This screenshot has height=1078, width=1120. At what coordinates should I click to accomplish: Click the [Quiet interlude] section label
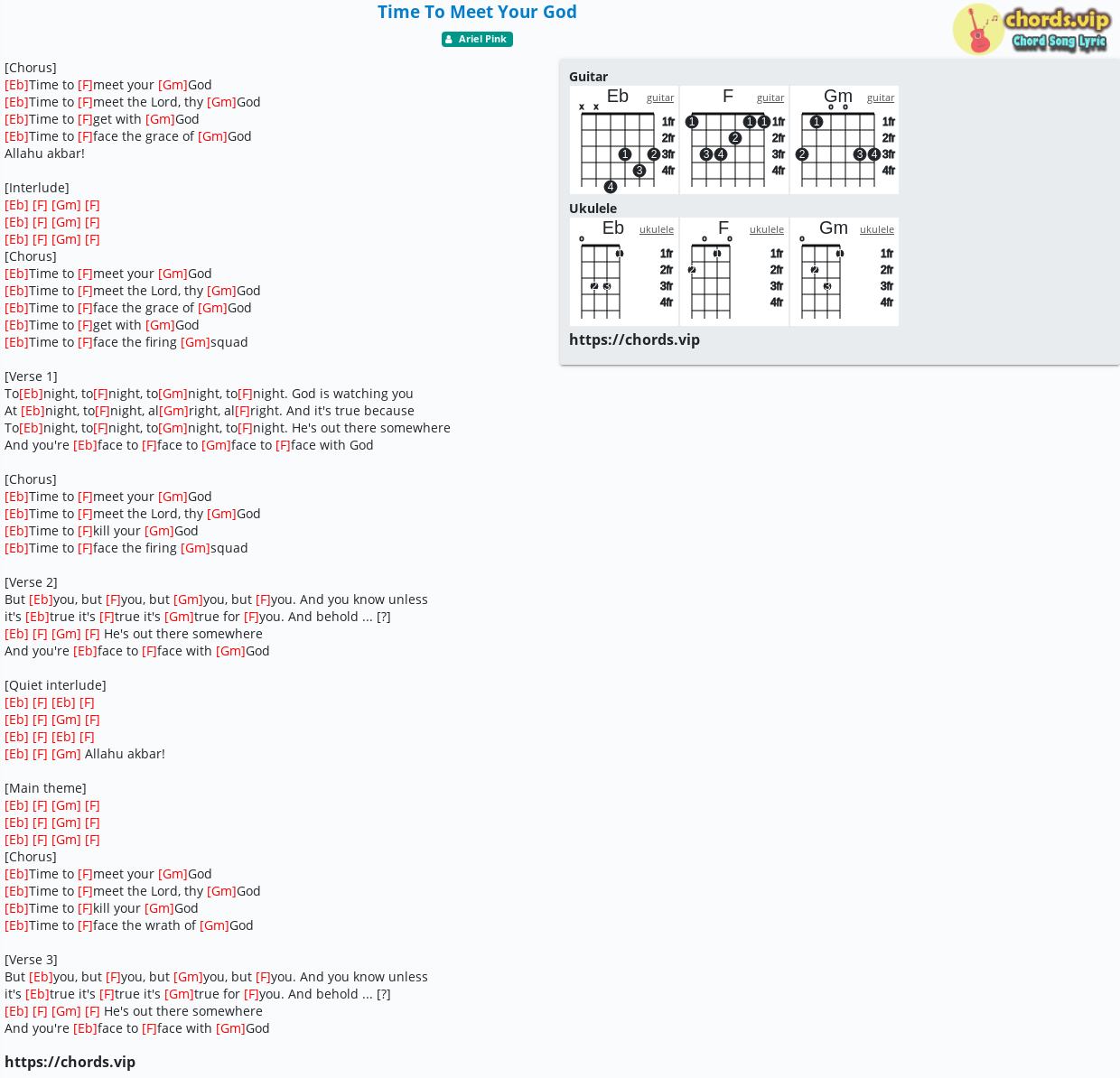[x=55, y=685]
